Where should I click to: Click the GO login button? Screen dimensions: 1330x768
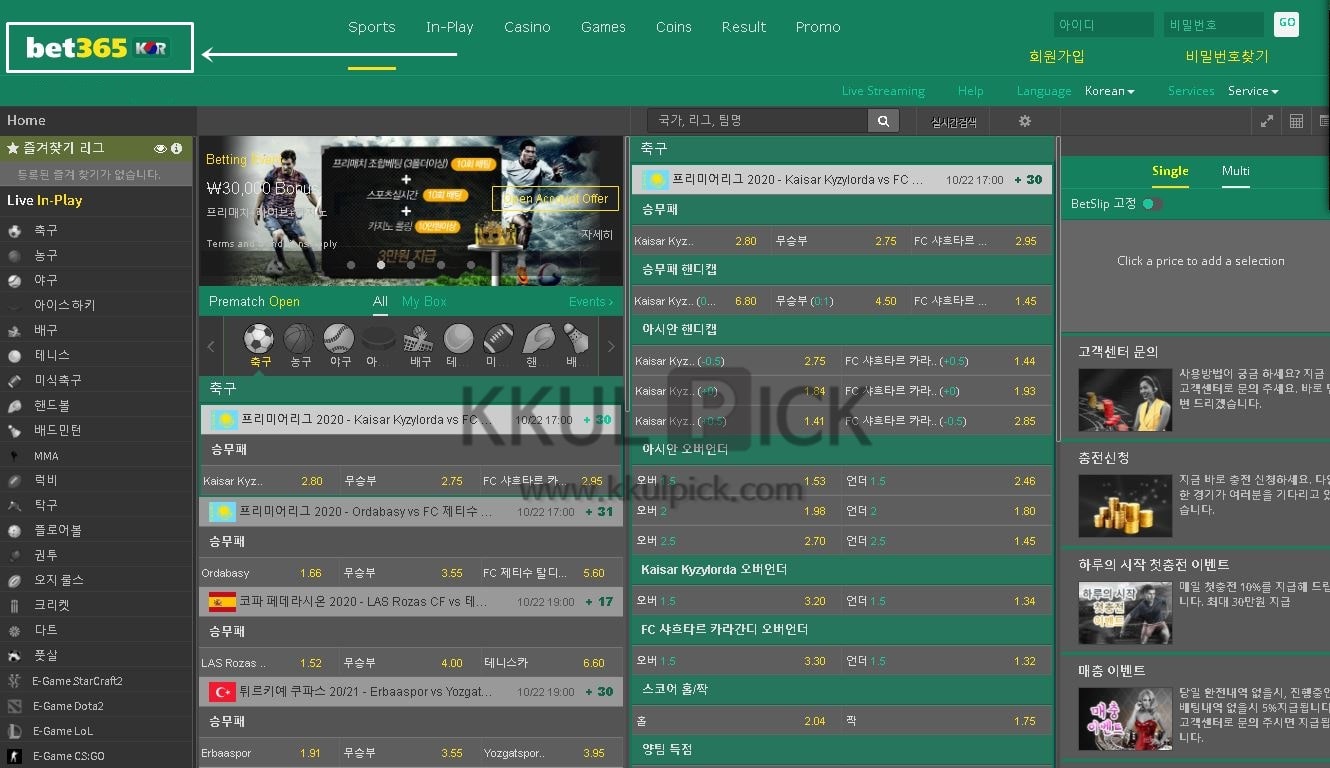[x=1287, y=24]
